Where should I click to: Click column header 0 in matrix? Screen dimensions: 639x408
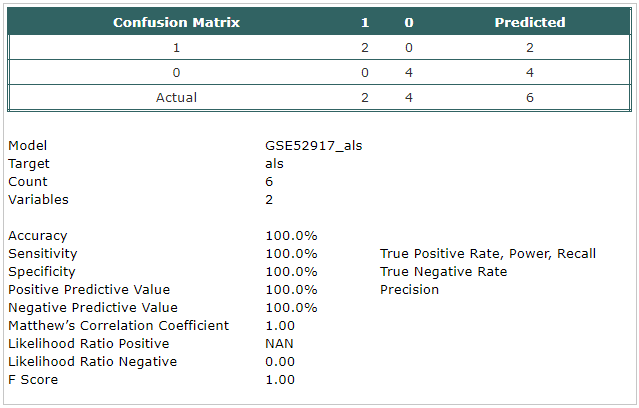tap(409, 22)
